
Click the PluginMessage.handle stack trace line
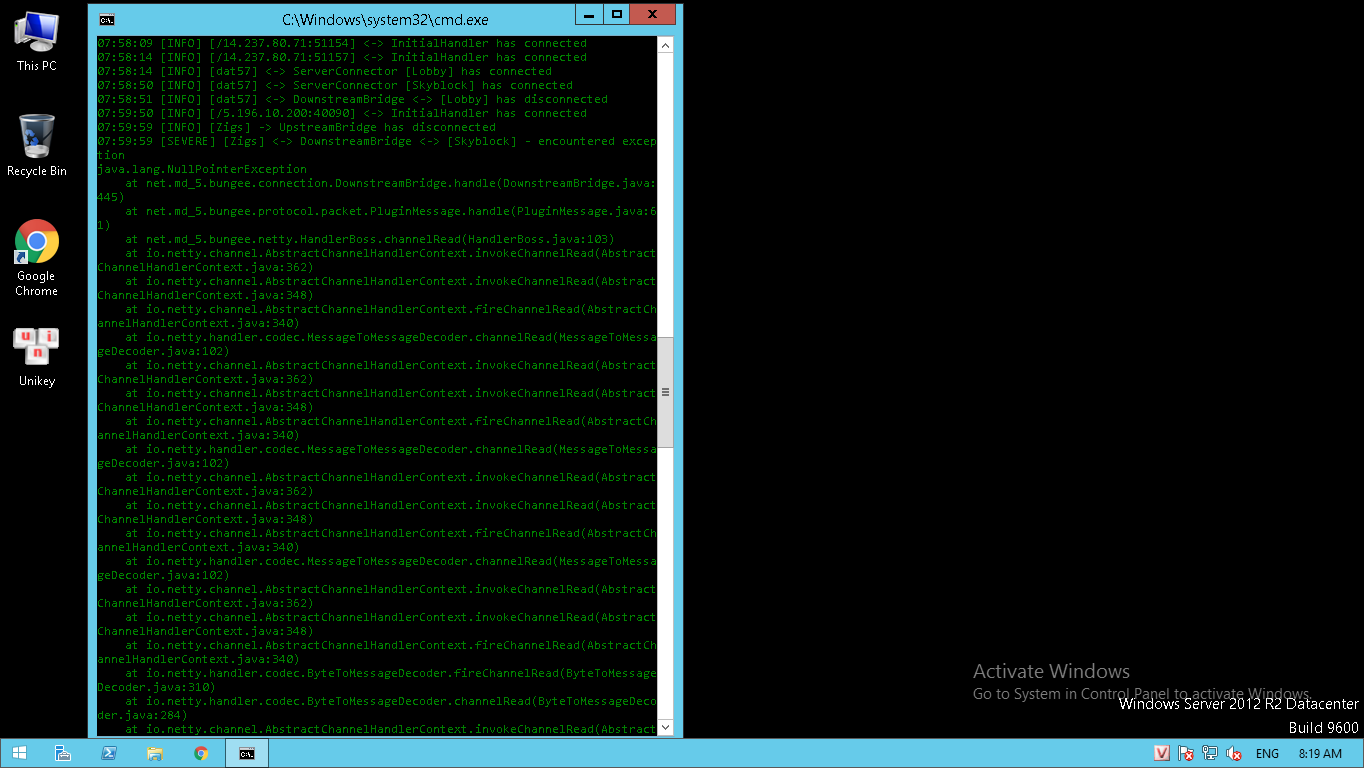pos(377,218)
